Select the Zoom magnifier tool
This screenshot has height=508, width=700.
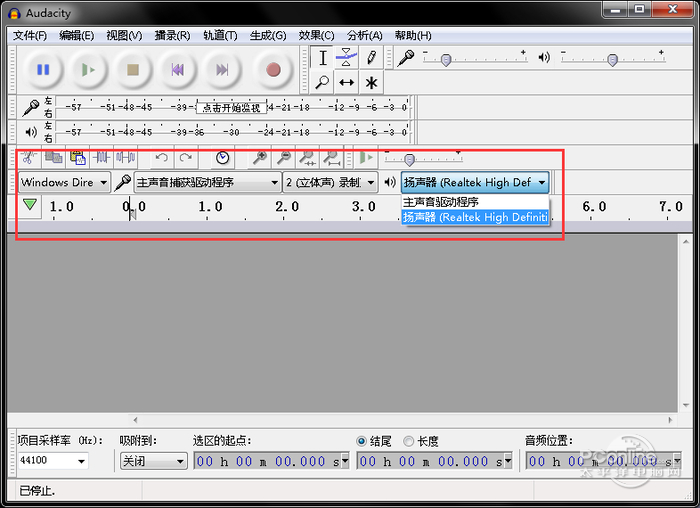(322, 82)
